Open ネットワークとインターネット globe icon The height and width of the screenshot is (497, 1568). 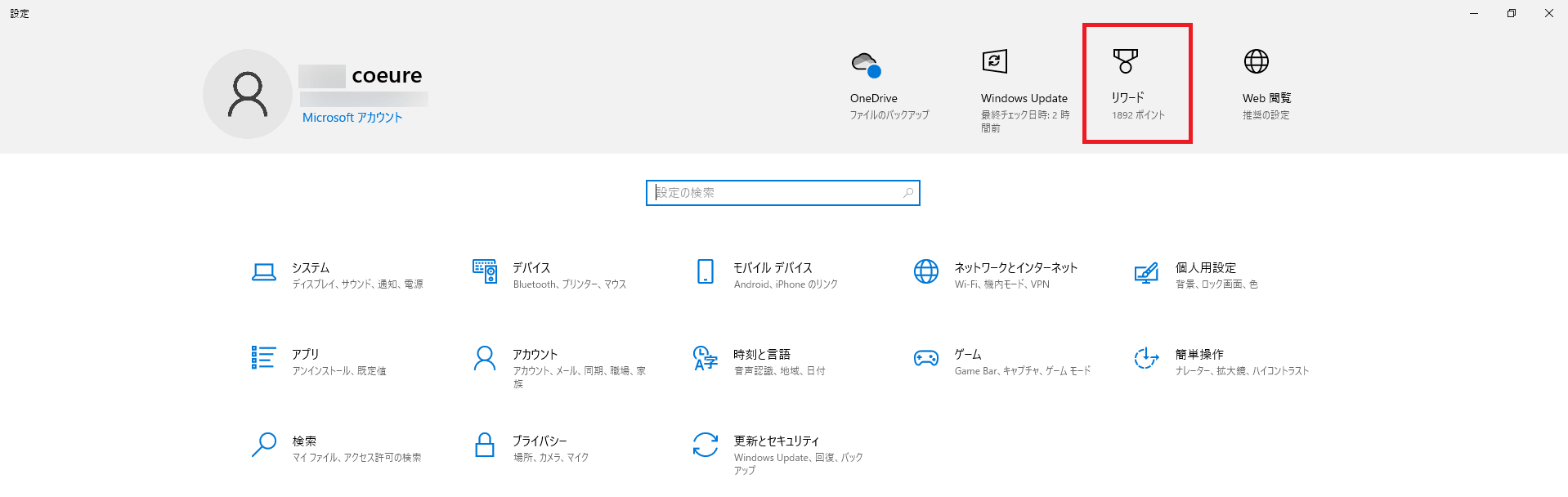pos(925,271)
